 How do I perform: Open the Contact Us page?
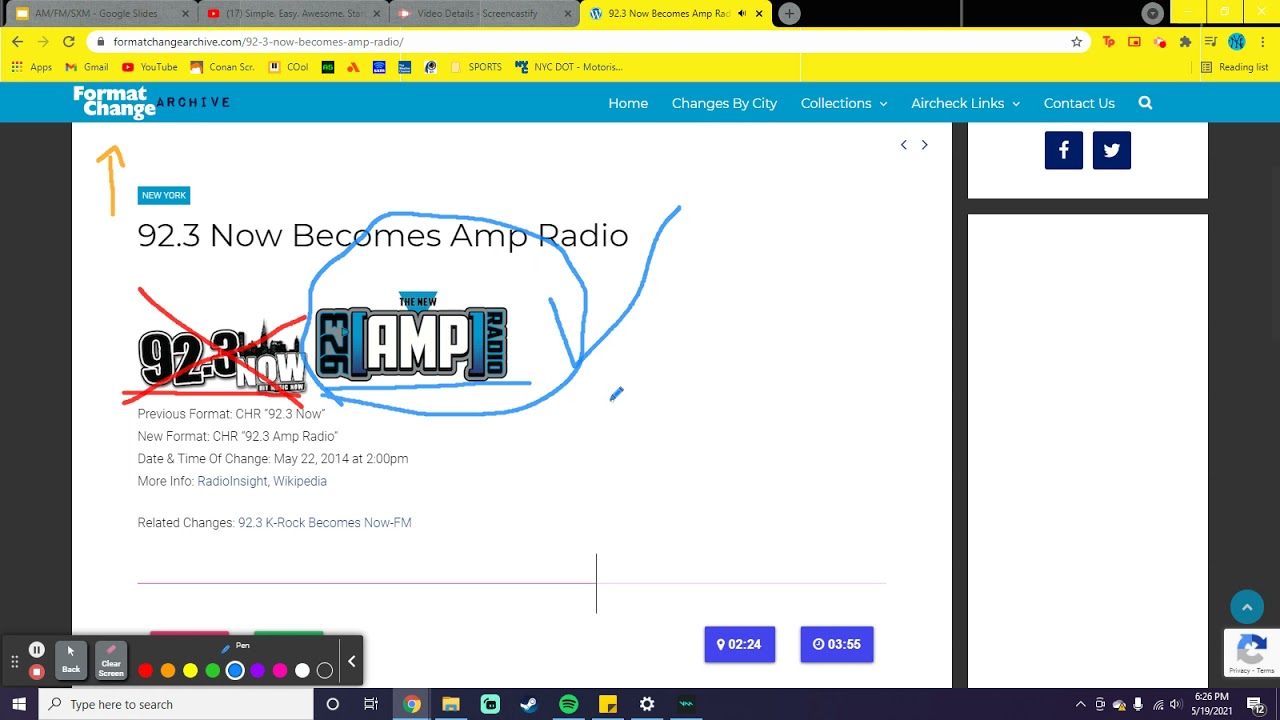pyautogui.click(x=1079, y=103)
